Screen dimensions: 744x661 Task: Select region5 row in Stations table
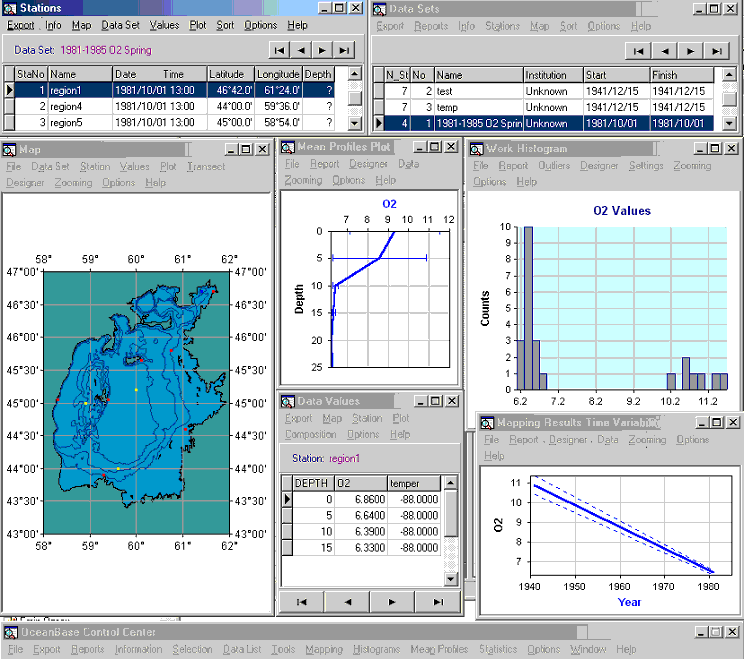pos(175,123)
